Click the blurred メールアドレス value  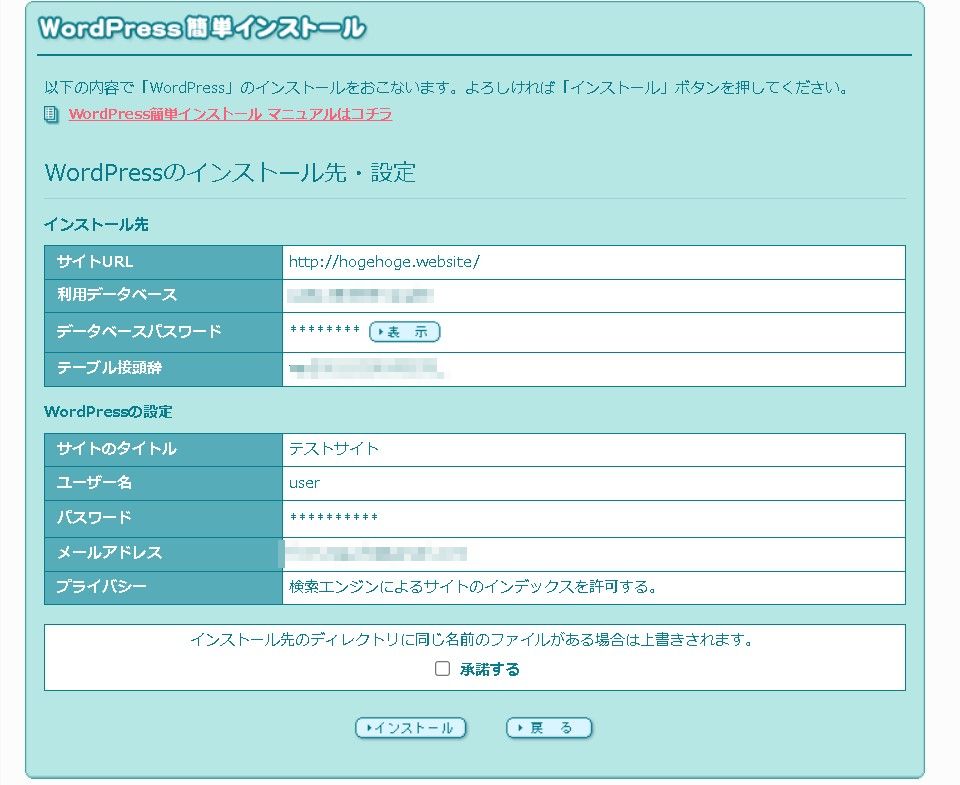[376, 553]
